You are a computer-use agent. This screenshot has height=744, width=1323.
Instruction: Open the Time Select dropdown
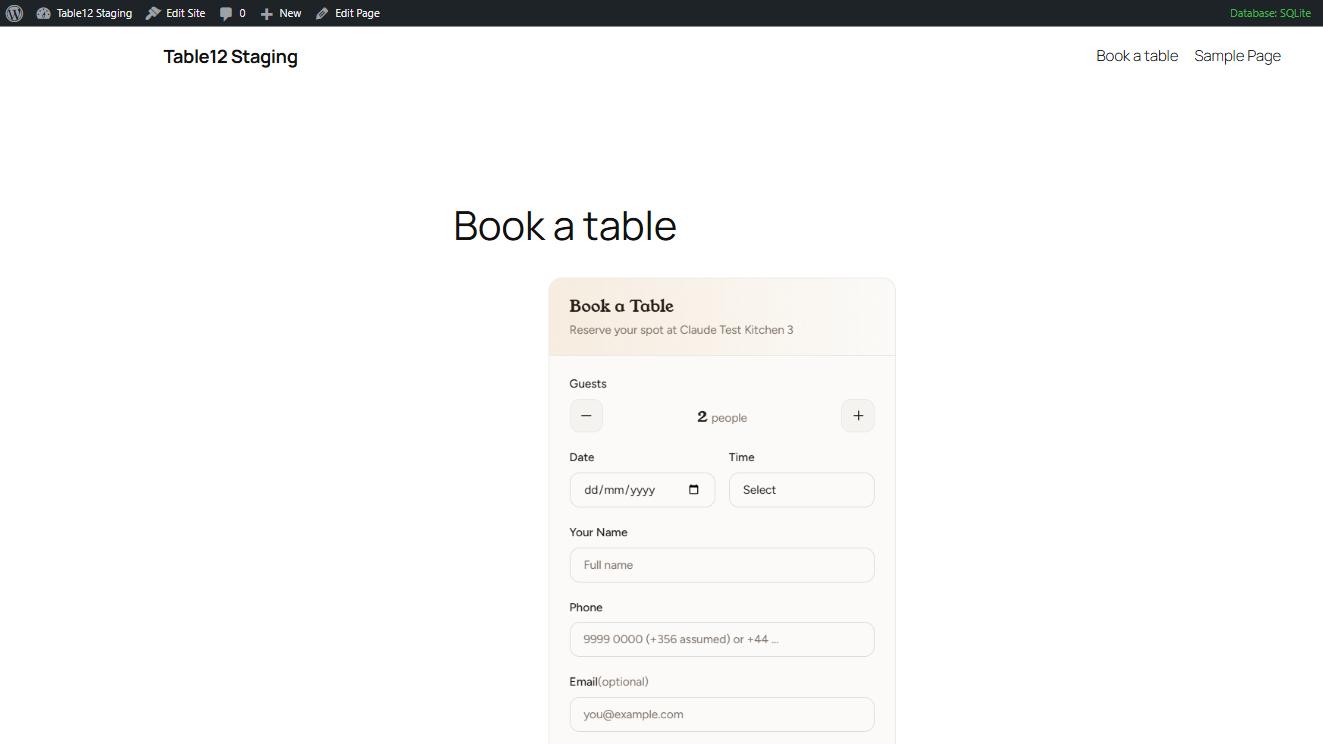[802, 490]
